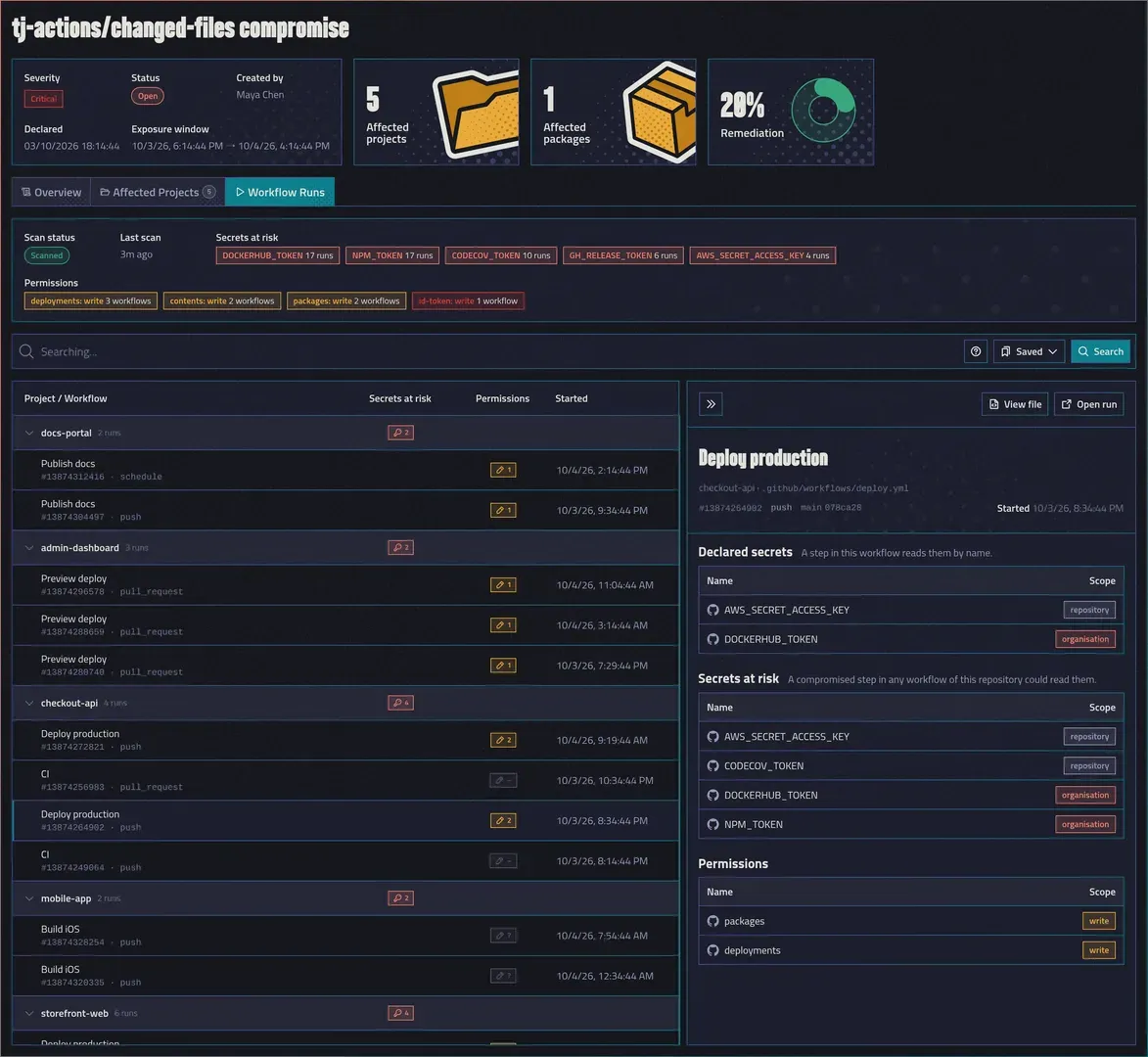Select Deploy production run #13874264902

pyautogui.click(x=345, y=820)
